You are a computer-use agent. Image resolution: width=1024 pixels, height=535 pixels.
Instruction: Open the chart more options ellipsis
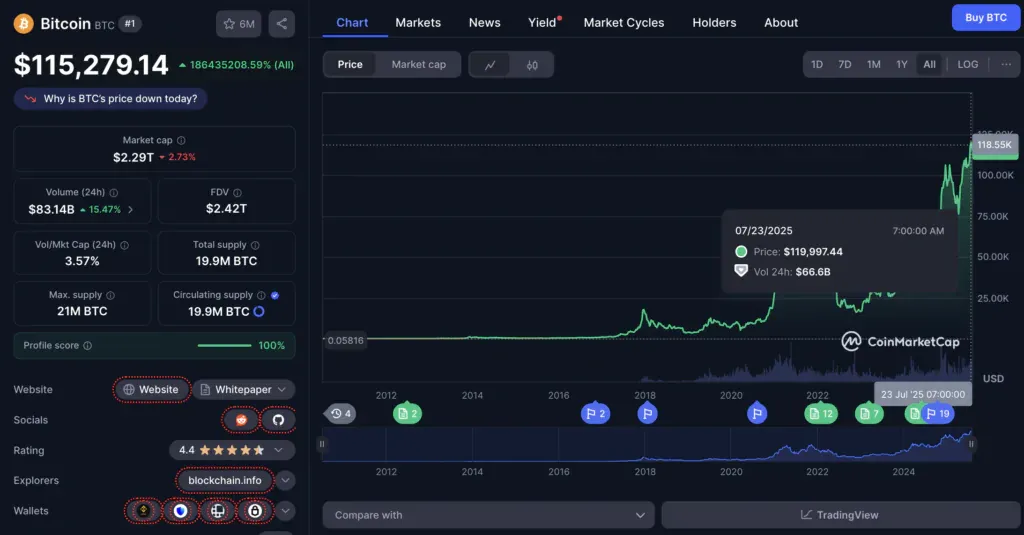[x=1006, y=64]
